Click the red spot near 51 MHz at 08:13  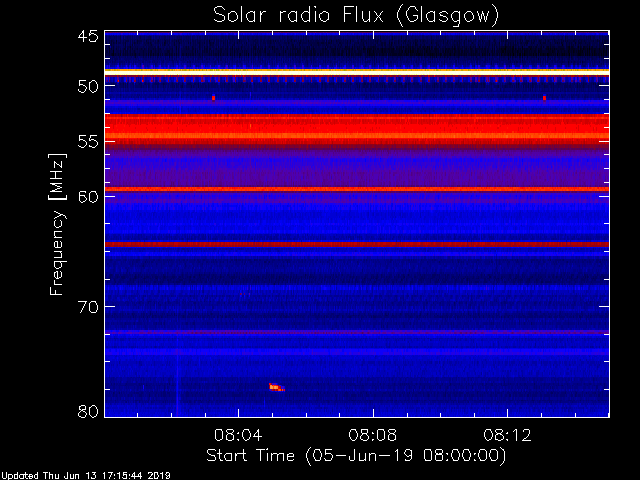[x=544, y=98]
